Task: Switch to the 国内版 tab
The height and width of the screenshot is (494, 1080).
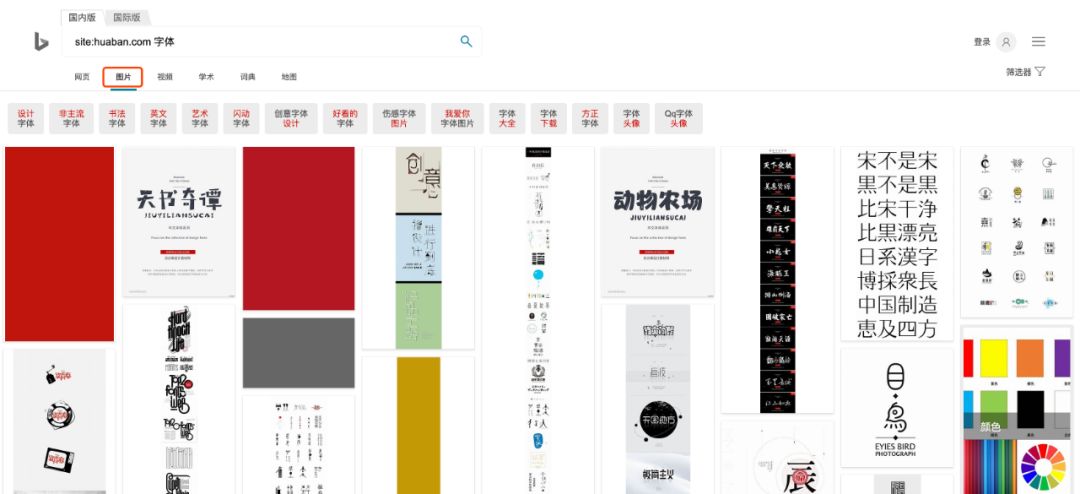Action: tap(82, 18)
